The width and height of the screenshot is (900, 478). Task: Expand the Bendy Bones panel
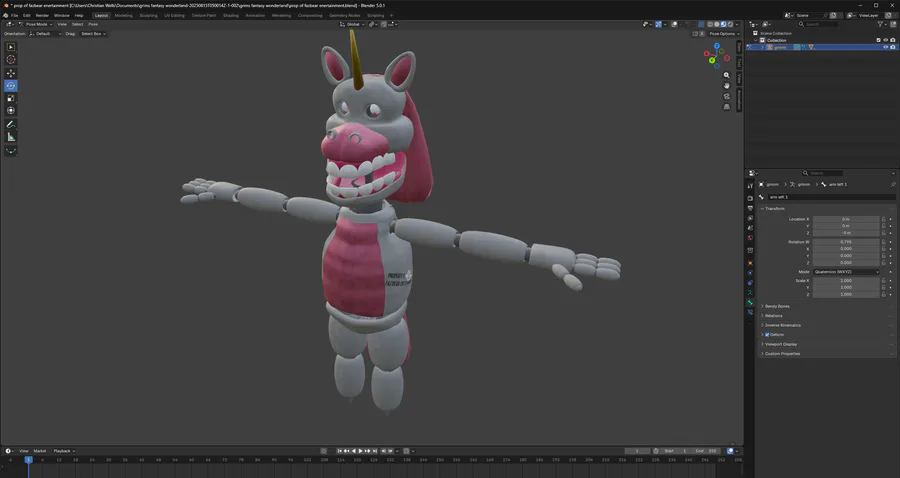point(777,306)
